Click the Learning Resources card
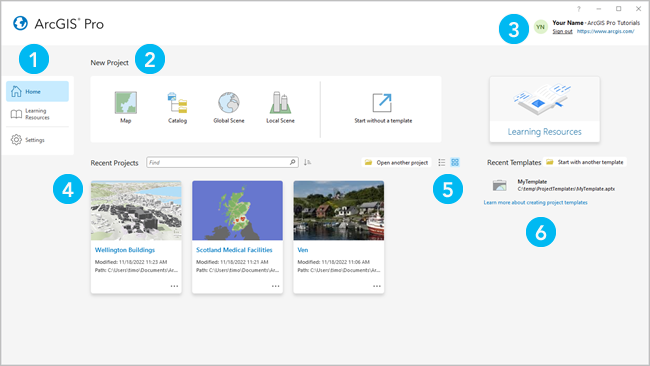Image resolution: width=650 pixels, height=366 pixels. 544,109
